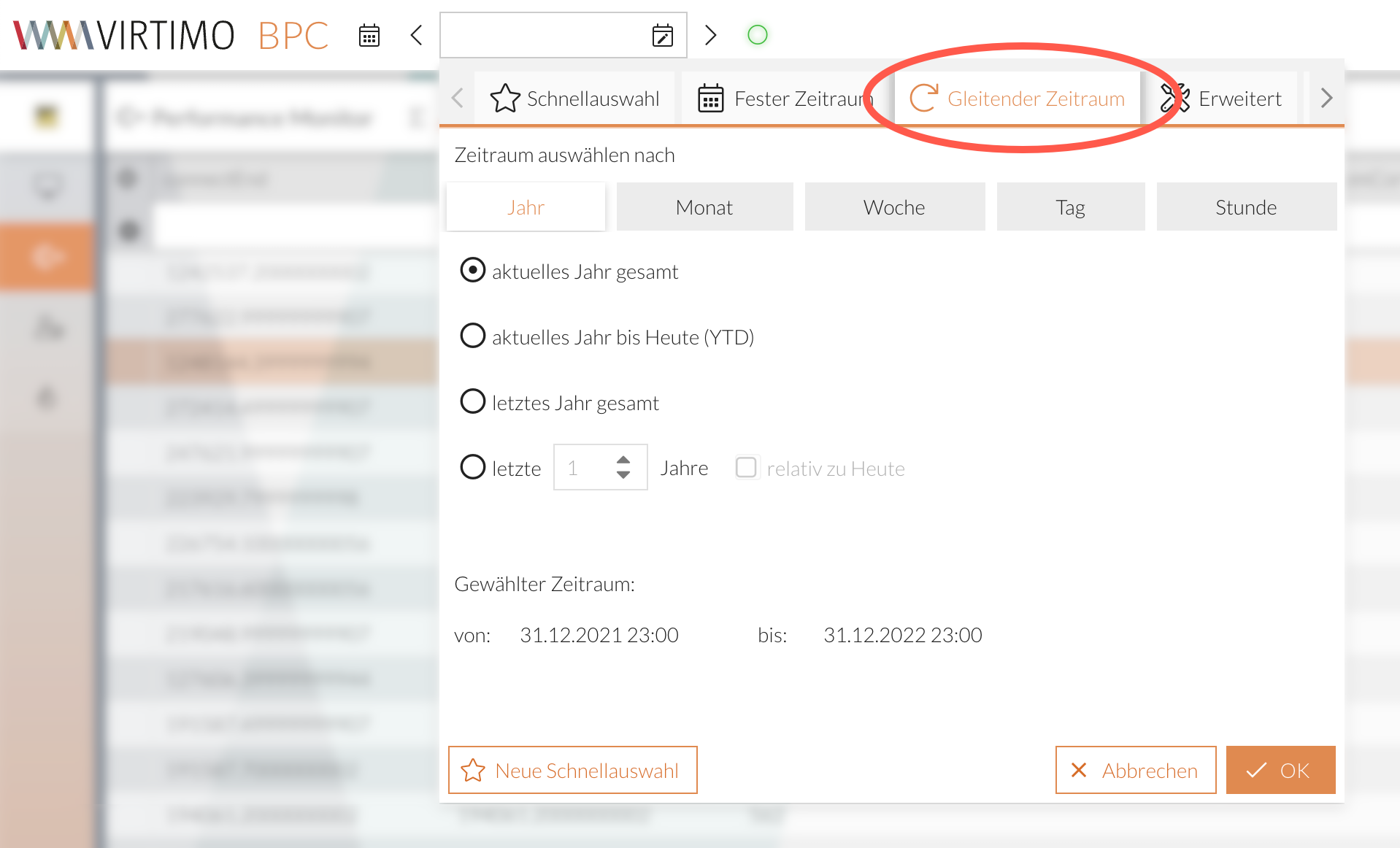This screenshot has width=1400, height=848.
Task: Click the Jahre number stepper arrows
Action: coord(623,467)
